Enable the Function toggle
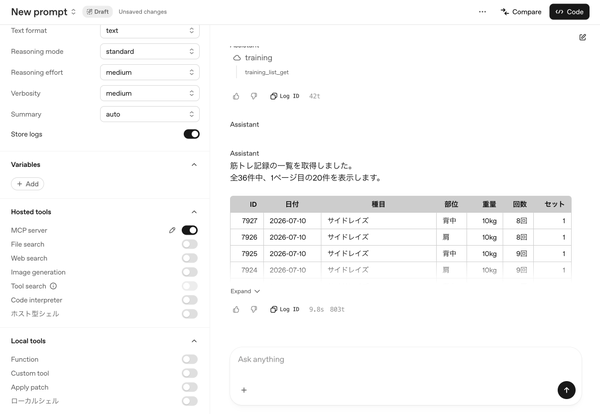Viewport: 600px width, 414px height. point(189,359)
